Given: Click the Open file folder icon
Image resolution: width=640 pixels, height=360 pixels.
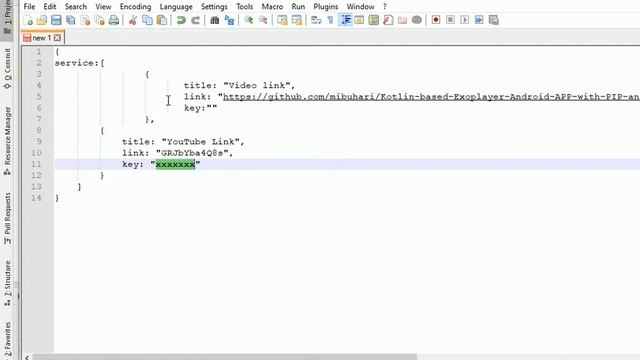Looking at the screenshot, I should [x=42, y=20].
